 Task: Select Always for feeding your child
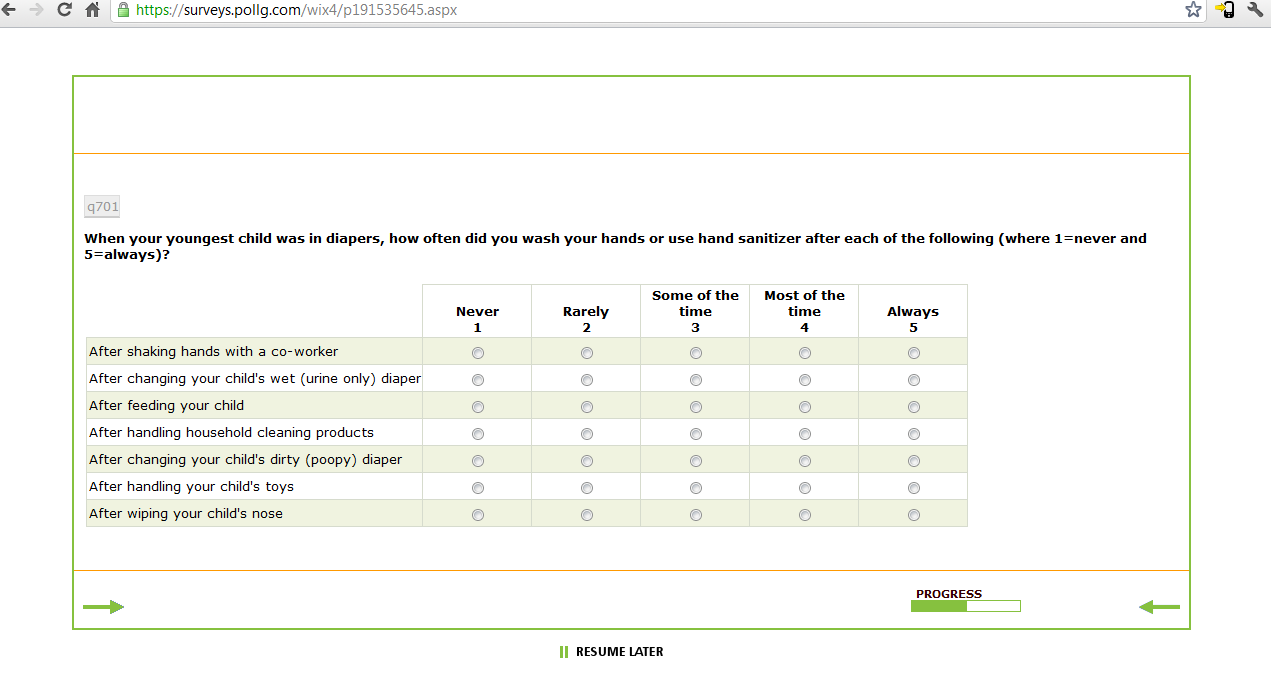[913, 407]
